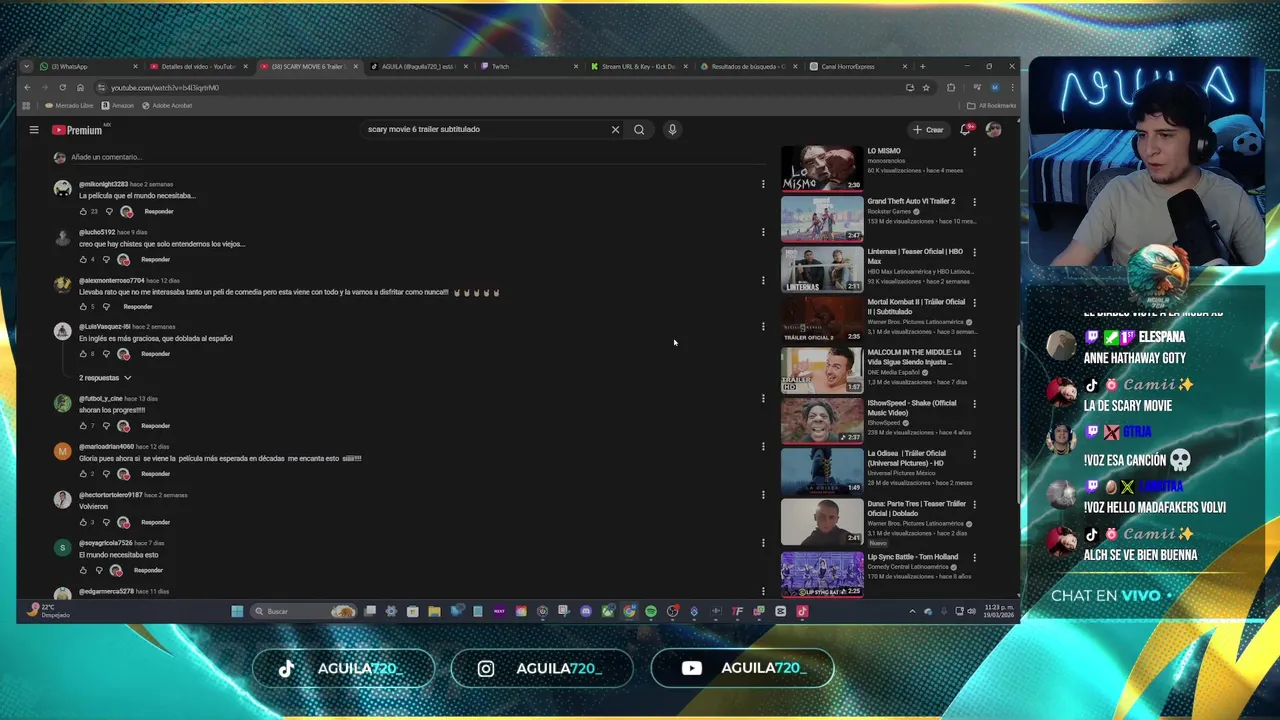Reply to @alexmonterroso7704 with Responder
The height and width of the screenshot is (720, 1280).
(x=137, y=307)
